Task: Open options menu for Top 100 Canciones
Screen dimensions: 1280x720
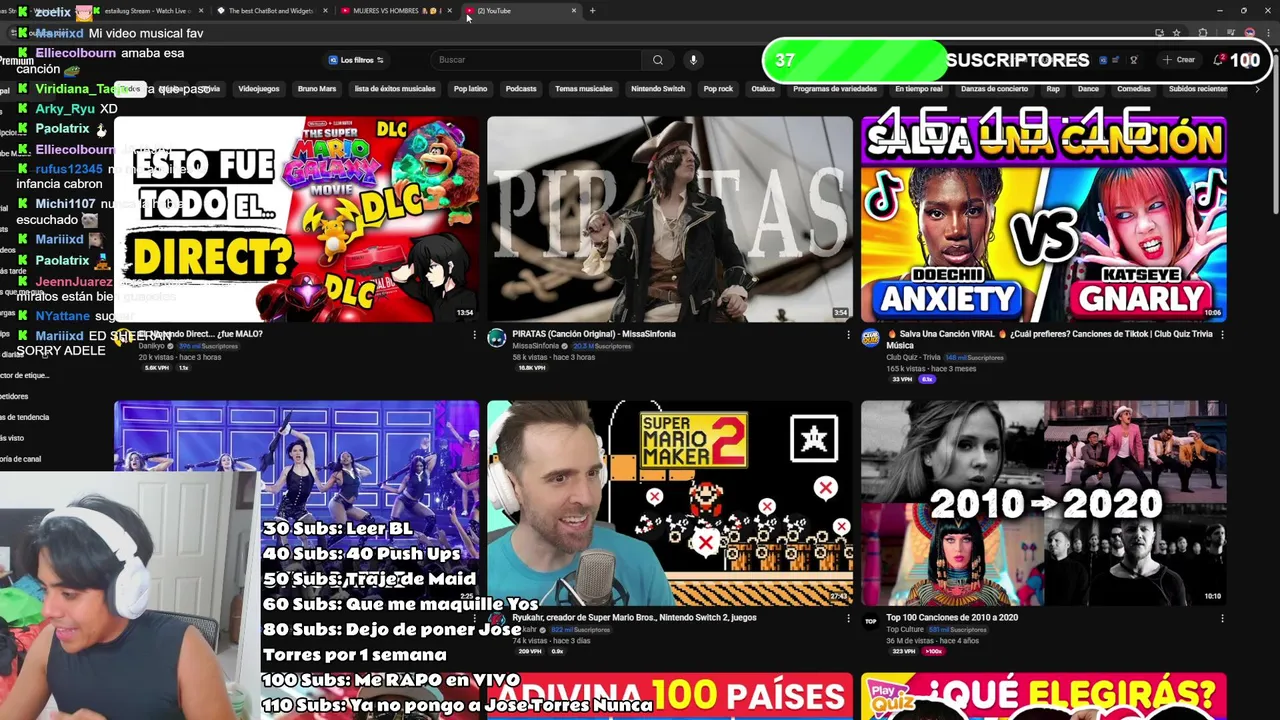Action: 1222,619
